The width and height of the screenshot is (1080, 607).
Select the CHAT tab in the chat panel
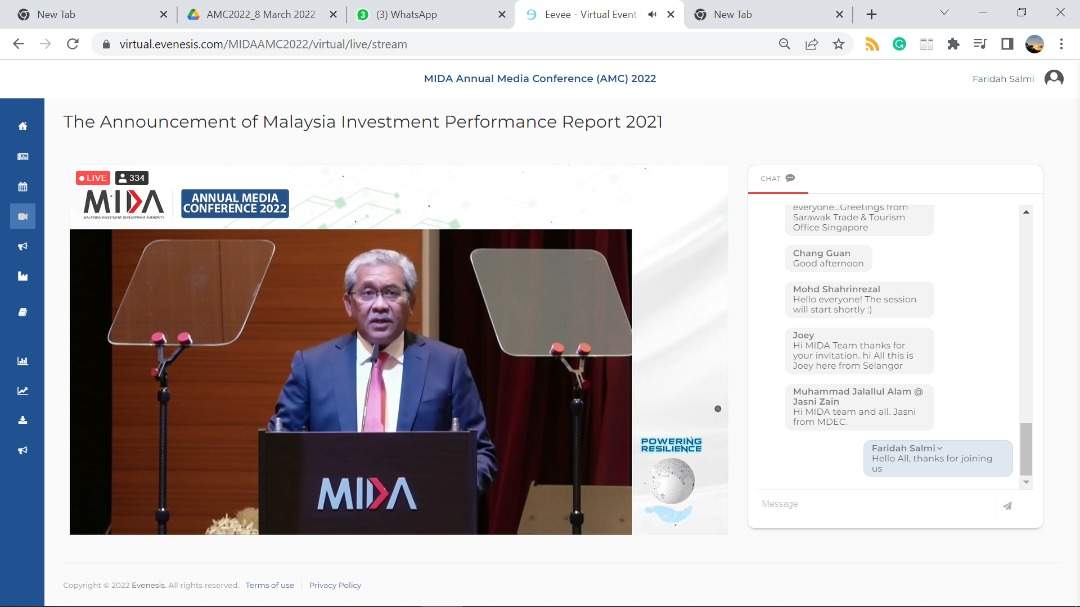coord(778,178)
